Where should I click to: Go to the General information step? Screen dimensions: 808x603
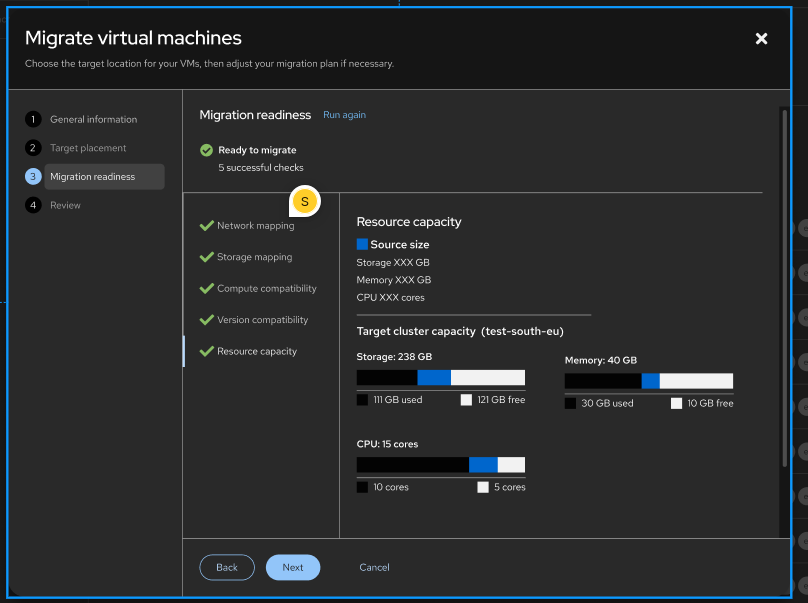[93, 119]
